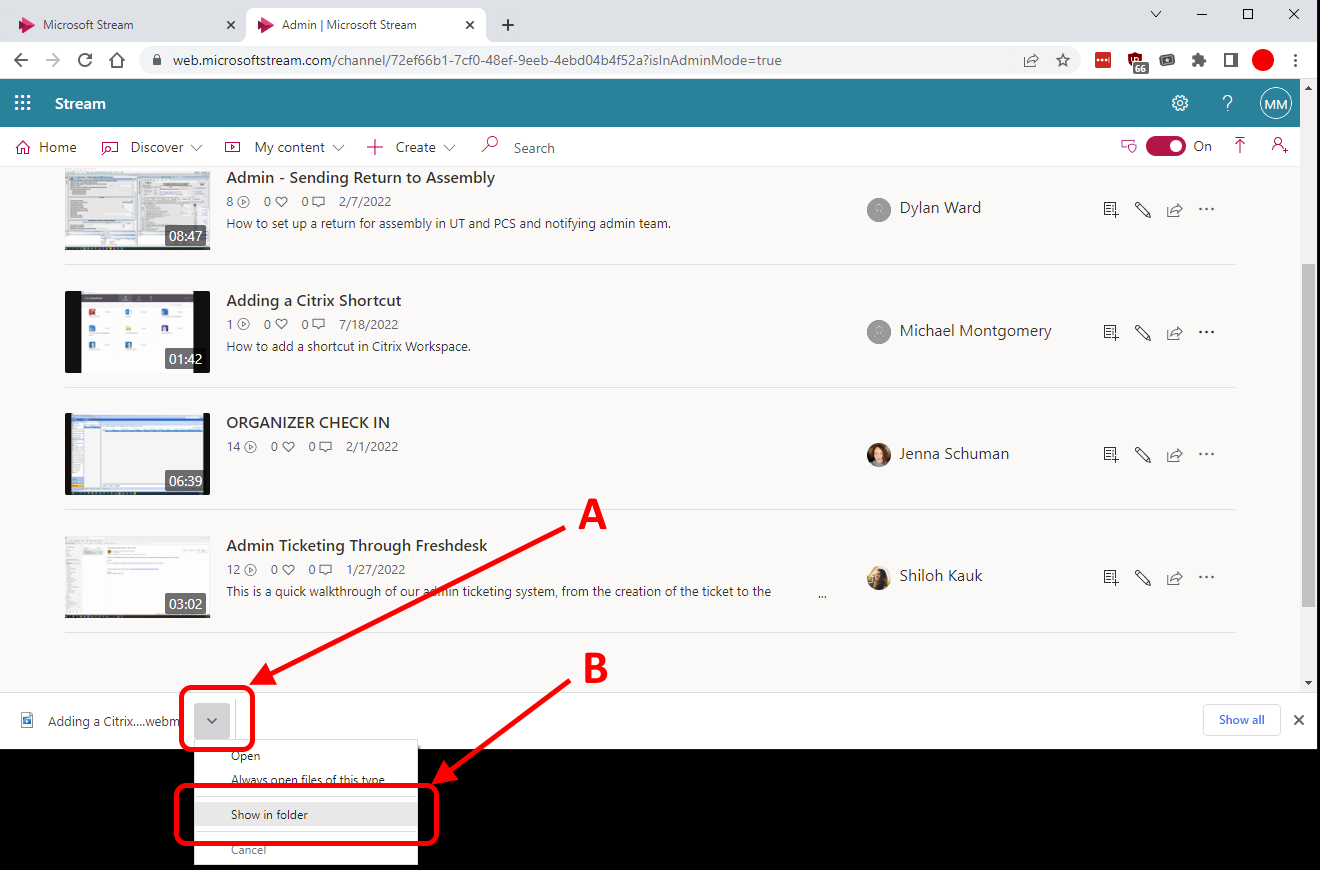Reload the page in Chrome

coord(85,60)
